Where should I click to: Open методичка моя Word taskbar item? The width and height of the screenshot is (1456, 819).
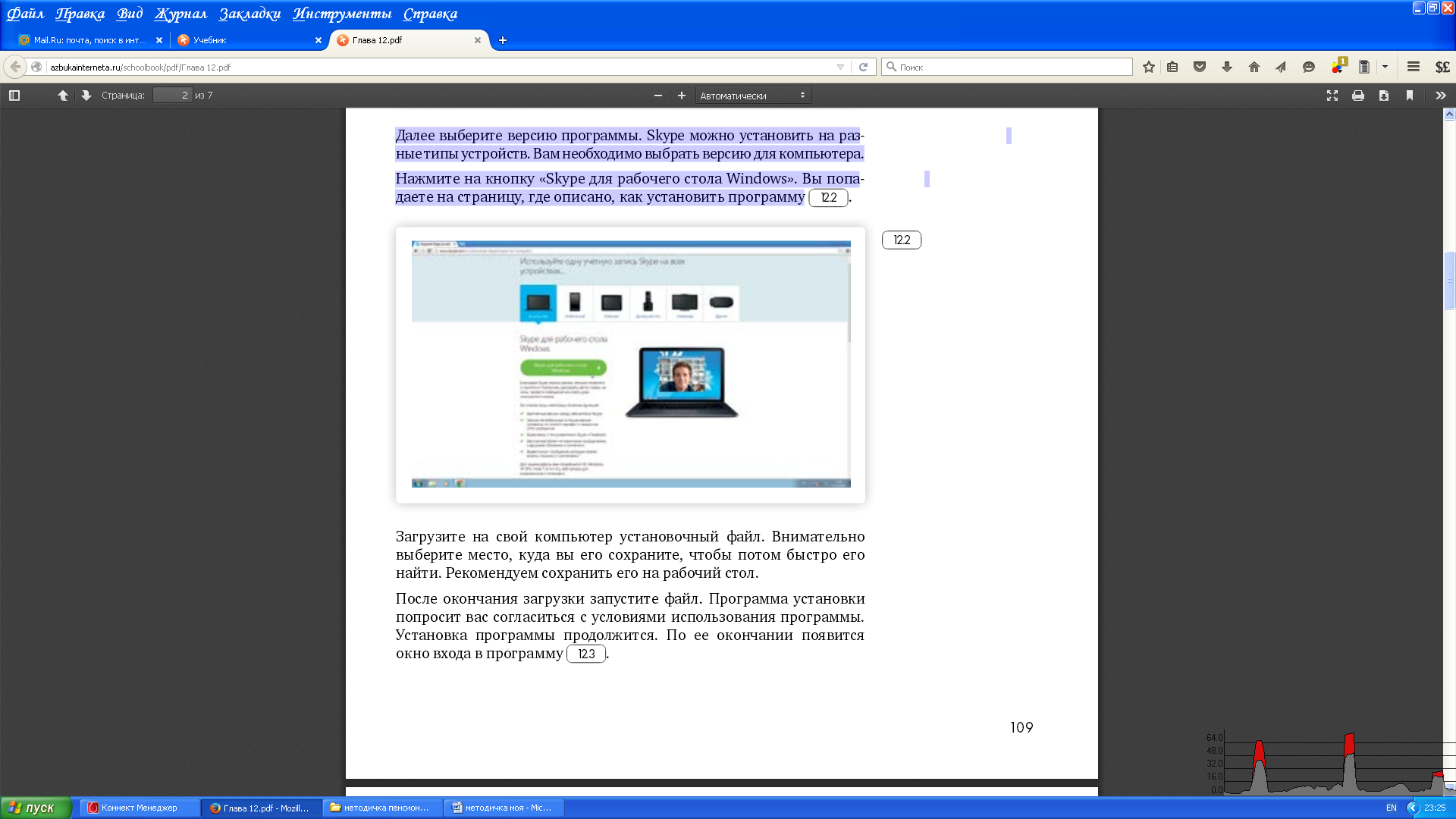504,808
